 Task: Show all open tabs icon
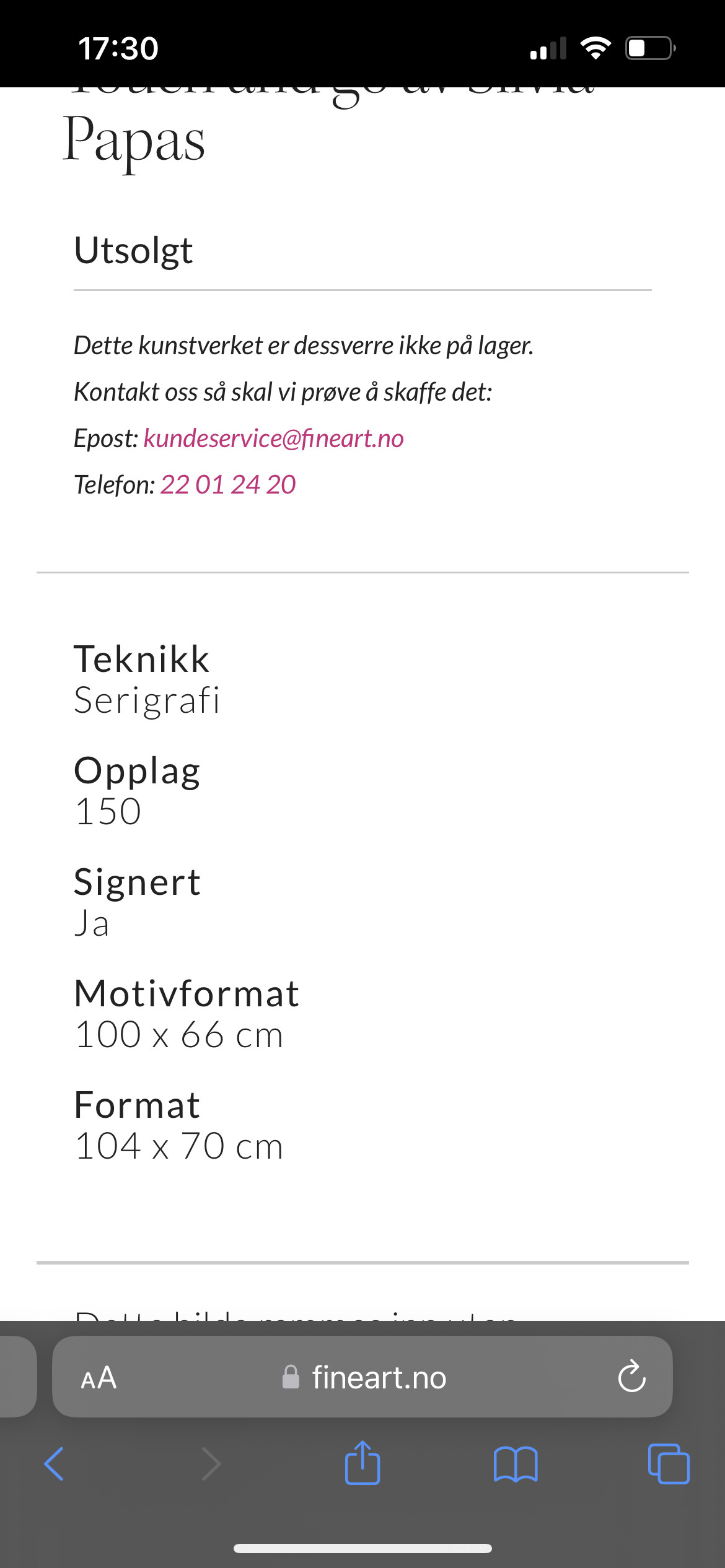click(x=669, y=1464)
